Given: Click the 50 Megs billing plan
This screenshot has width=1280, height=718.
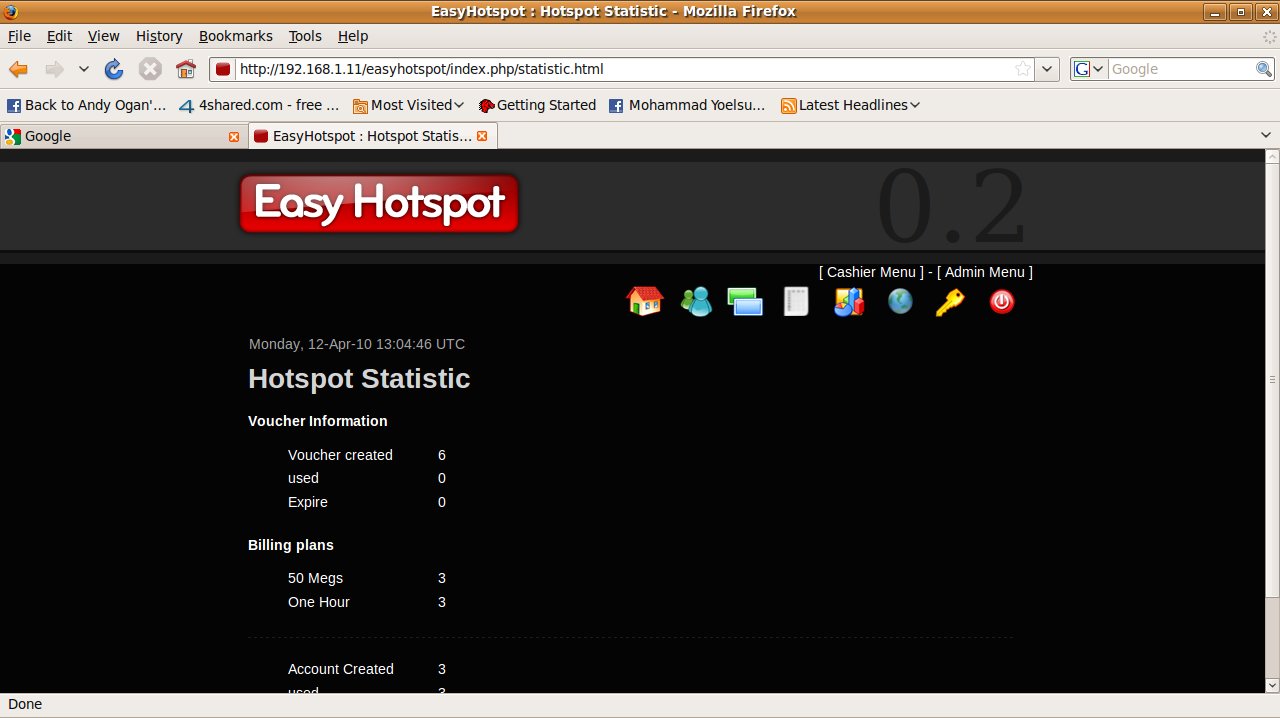Looking at the screenshot, I should pos(315,578).
